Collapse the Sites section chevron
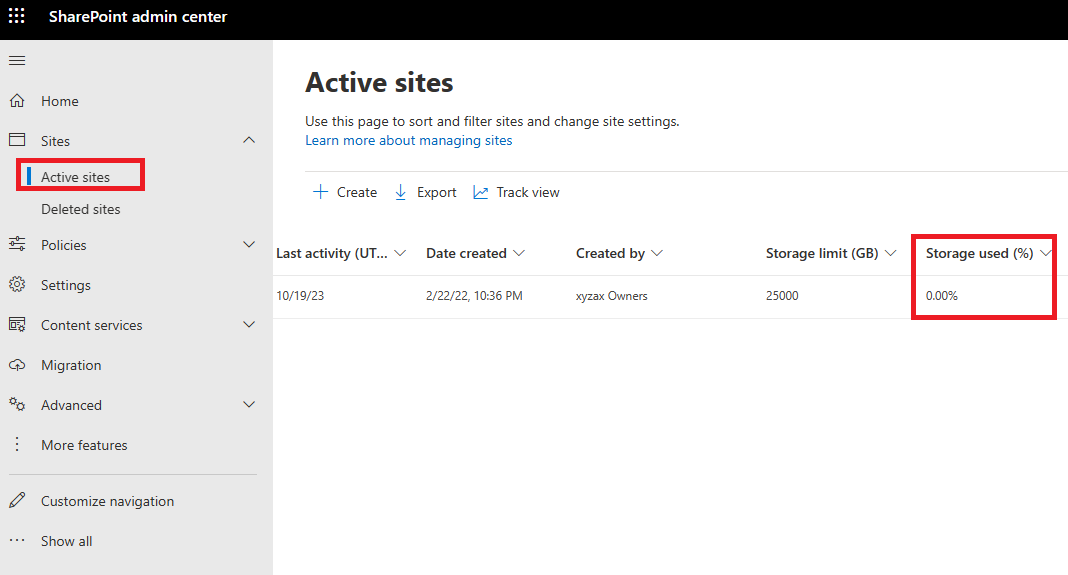 pyautogui.click(x=249, y=140)
